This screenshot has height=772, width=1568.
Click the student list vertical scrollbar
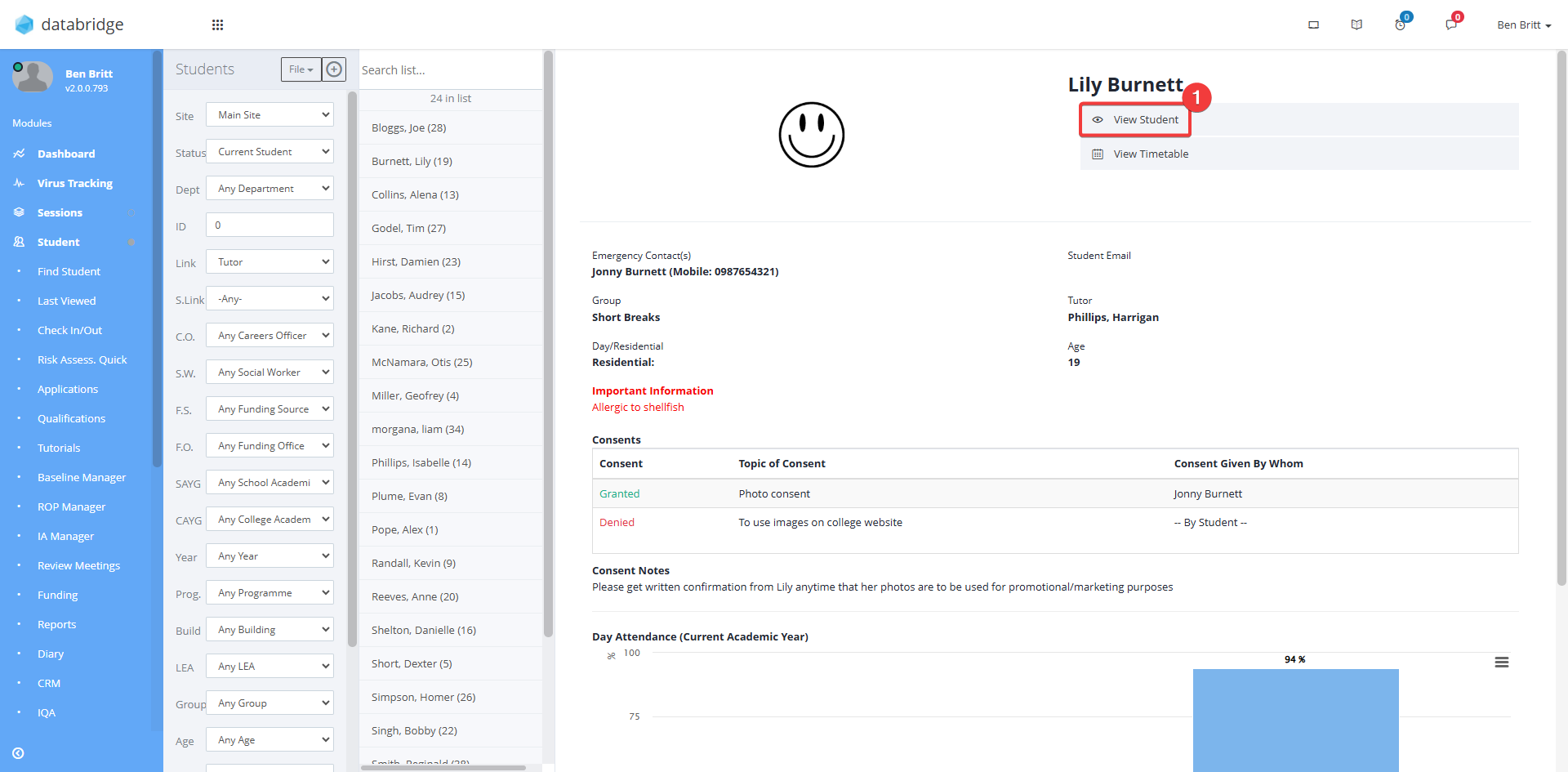click(548, 343)
